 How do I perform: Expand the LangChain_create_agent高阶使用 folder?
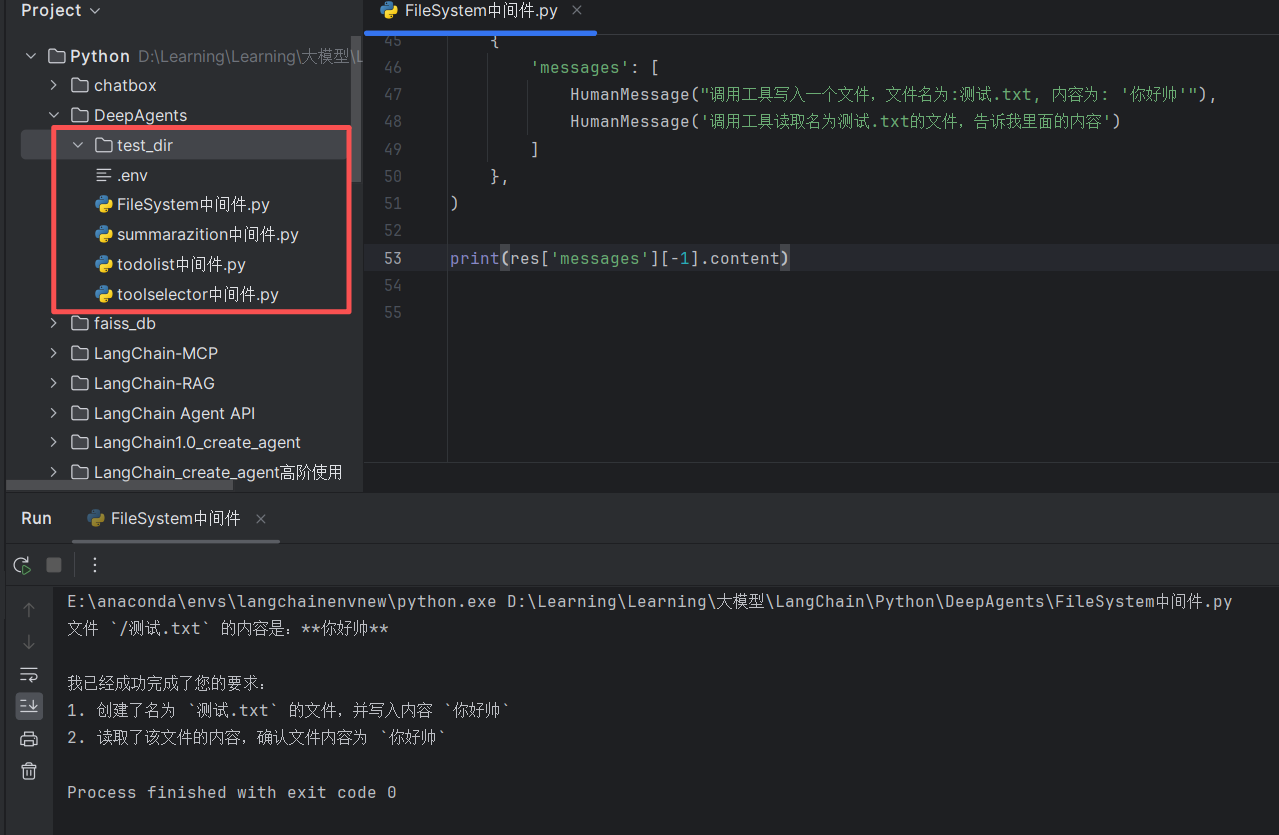coord(56,472)
